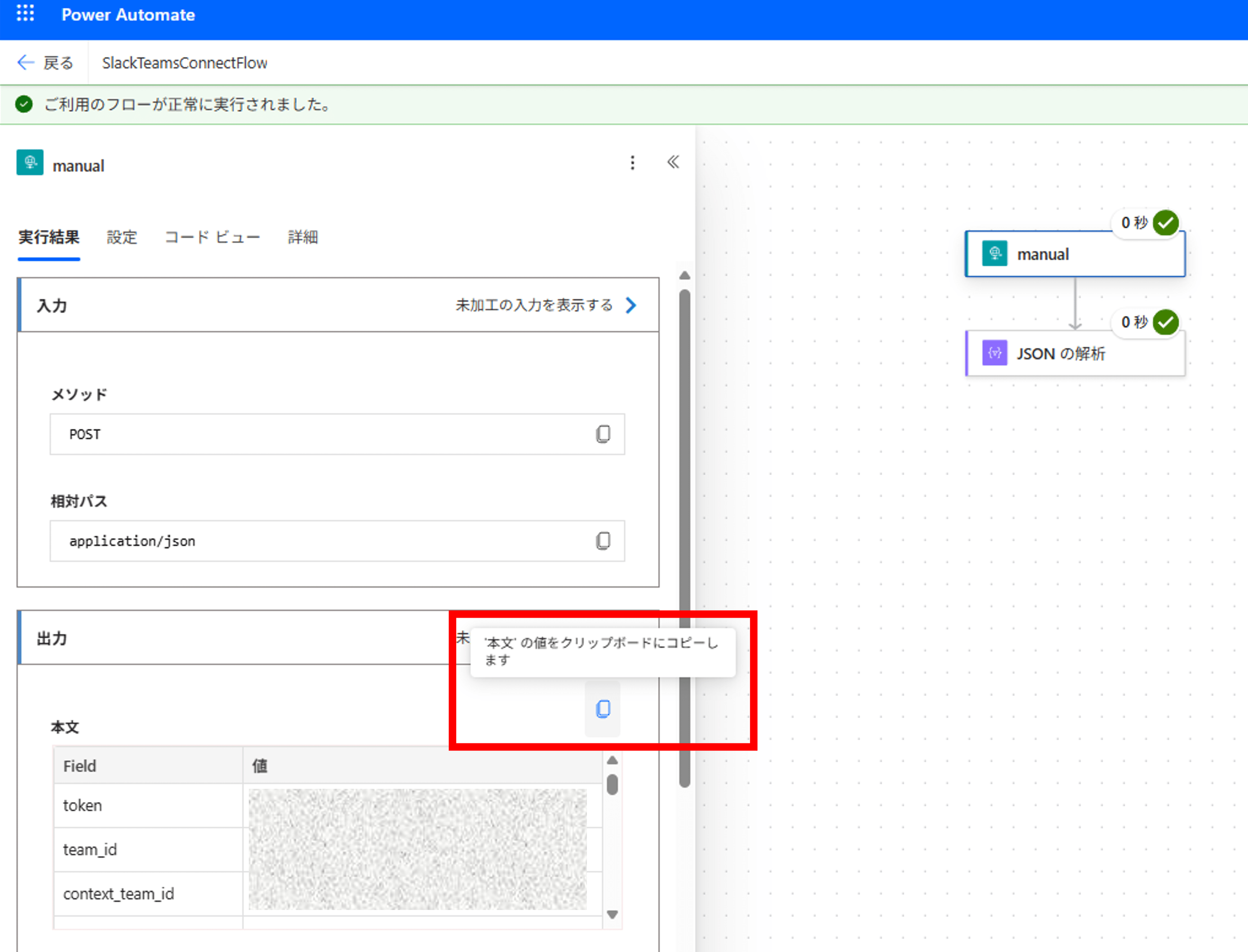Click the Power Automate title link
The width and height of the screenshot is (1248, 952).
coord(128,15)
